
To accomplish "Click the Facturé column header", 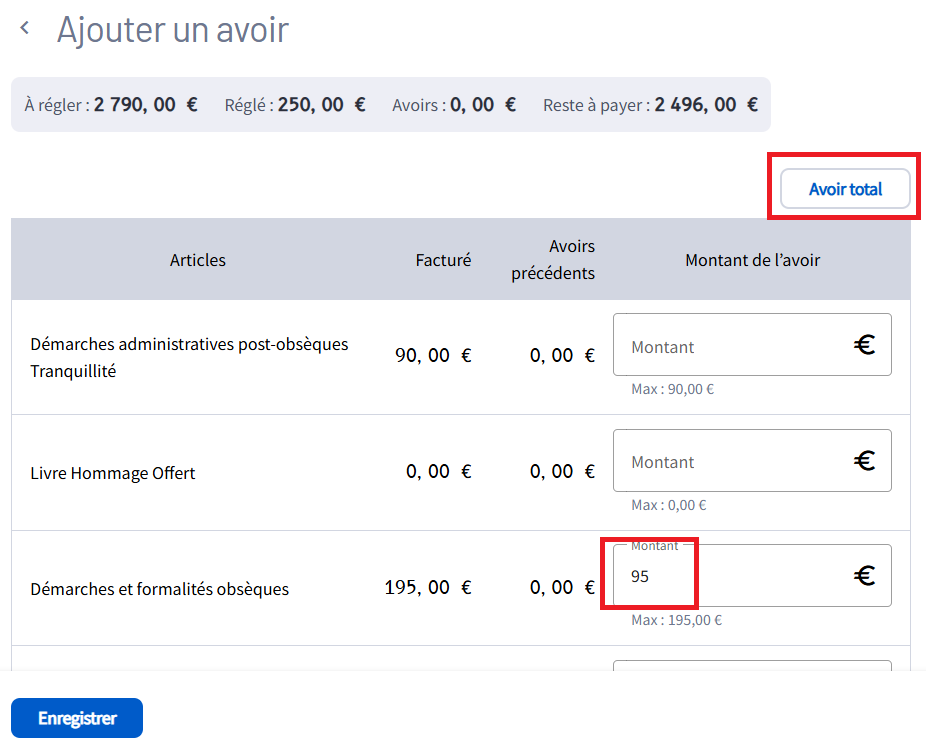I will pos(443,260).
